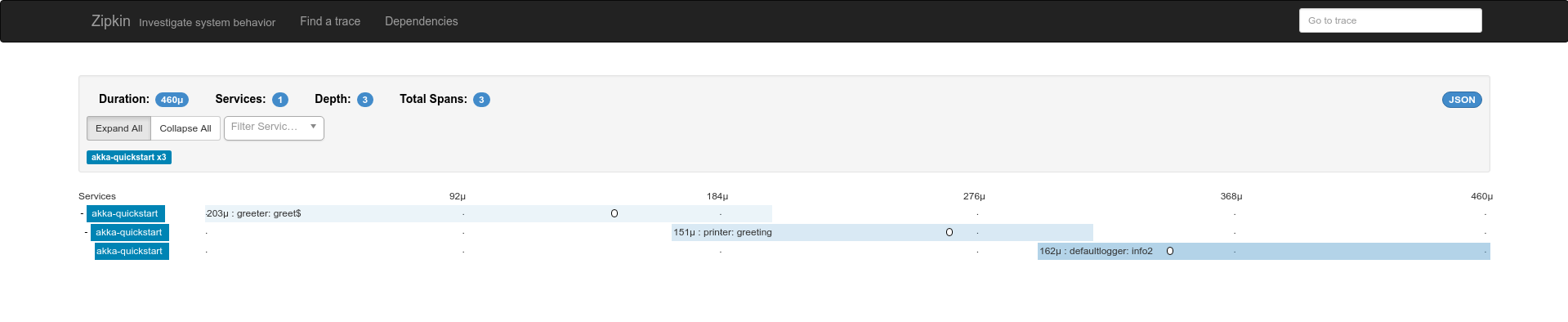The height and width of the screenshot is (322, 1568).
Task: Select the defaultlogger: info2 span bar
Action: point(1263,251)
